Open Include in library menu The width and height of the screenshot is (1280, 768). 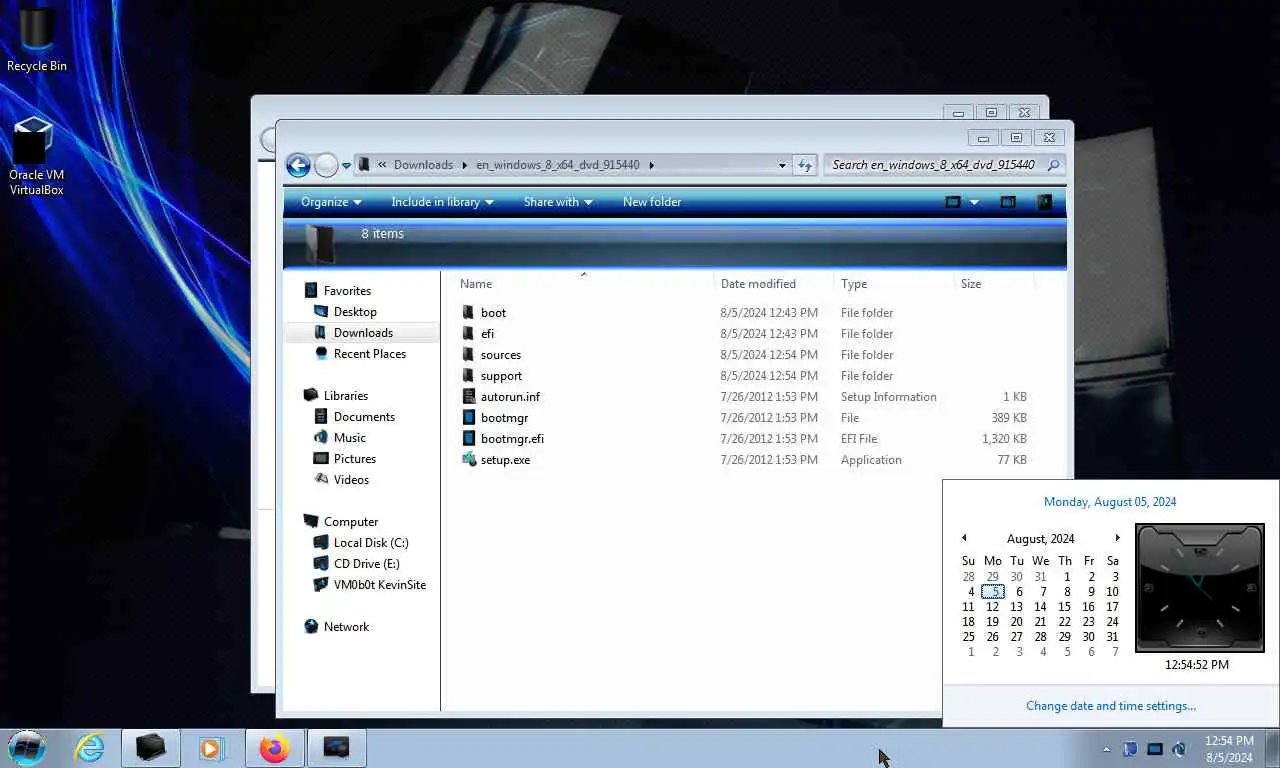(442, 202)
